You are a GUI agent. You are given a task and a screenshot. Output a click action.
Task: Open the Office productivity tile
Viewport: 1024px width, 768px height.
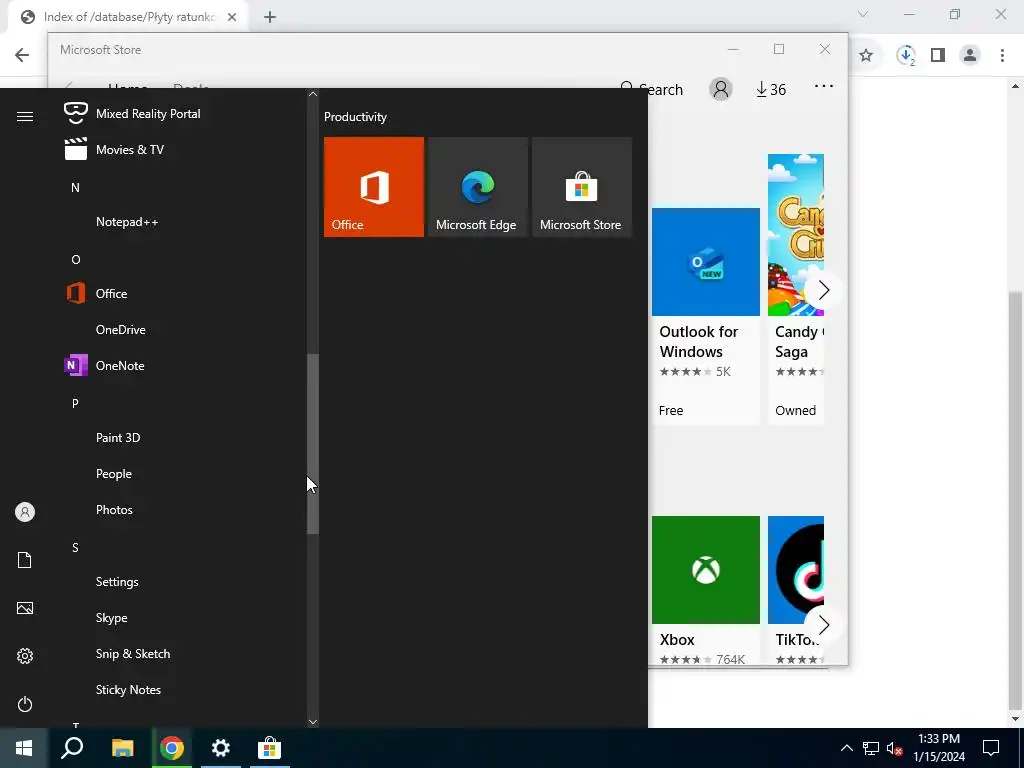pyautogui.click(x=374, y=187)
